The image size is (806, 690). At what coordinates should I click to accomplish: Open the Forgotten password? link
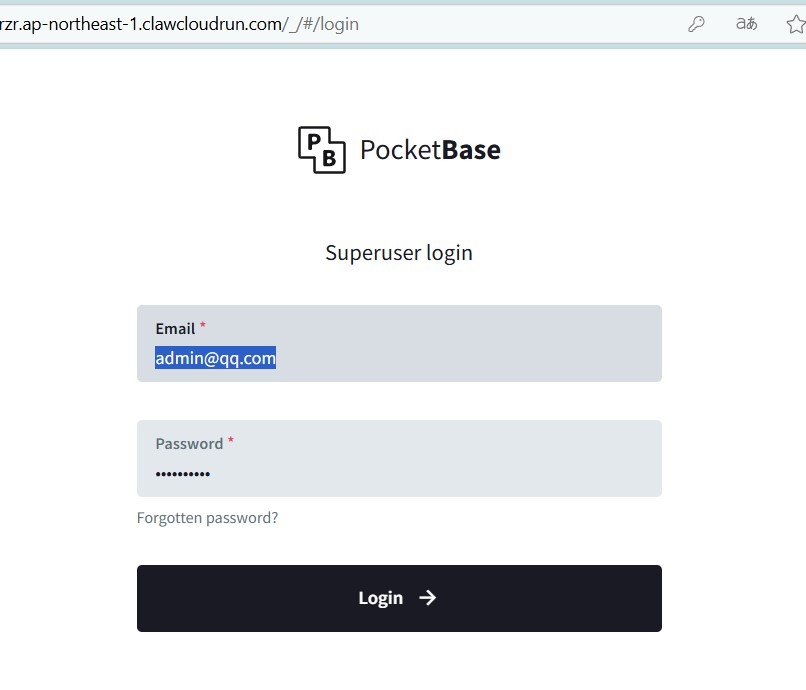coord(207,518)
